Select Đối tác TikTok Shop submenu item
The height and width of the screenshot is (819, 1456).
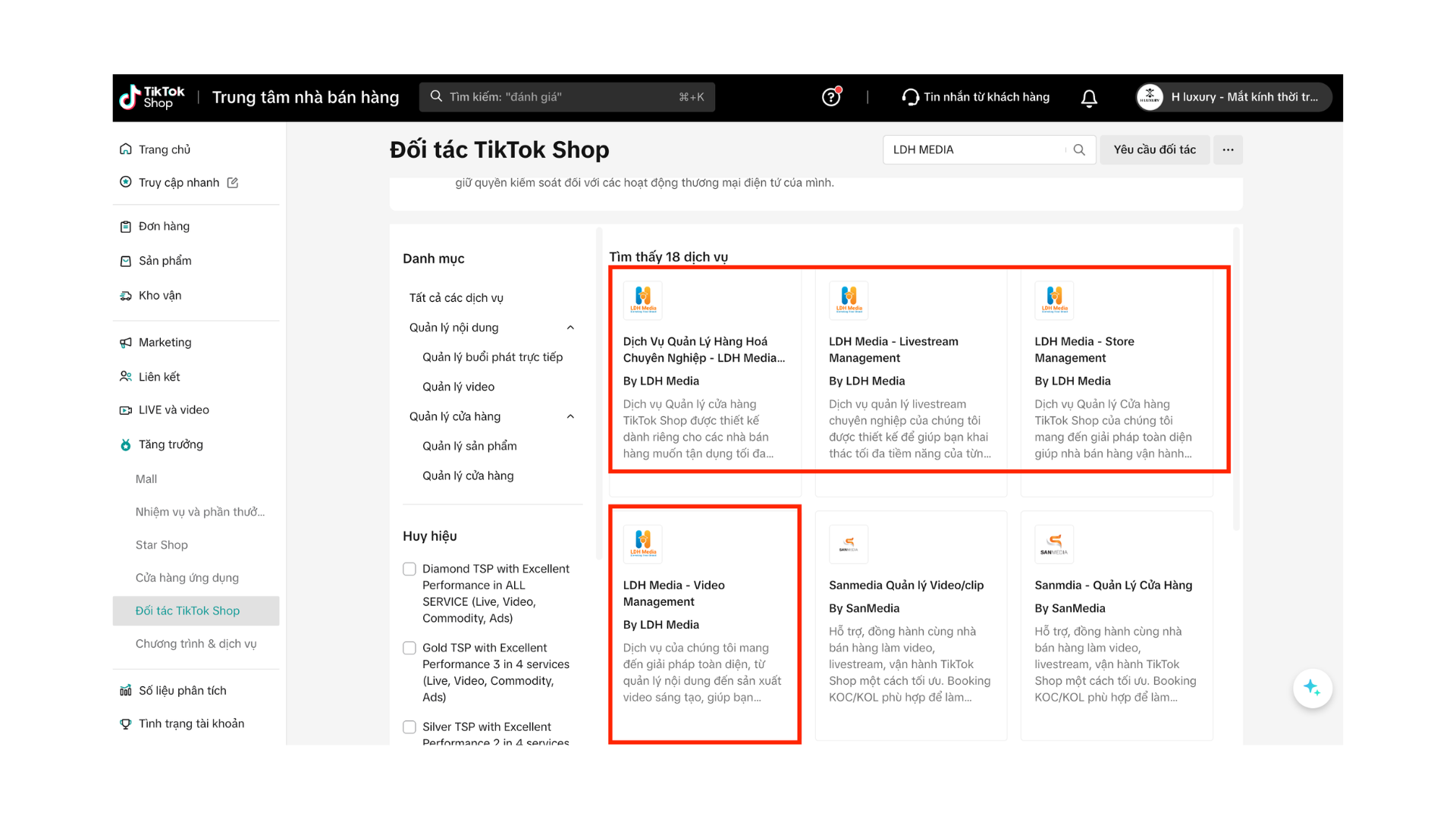click(x=196, y=611)
